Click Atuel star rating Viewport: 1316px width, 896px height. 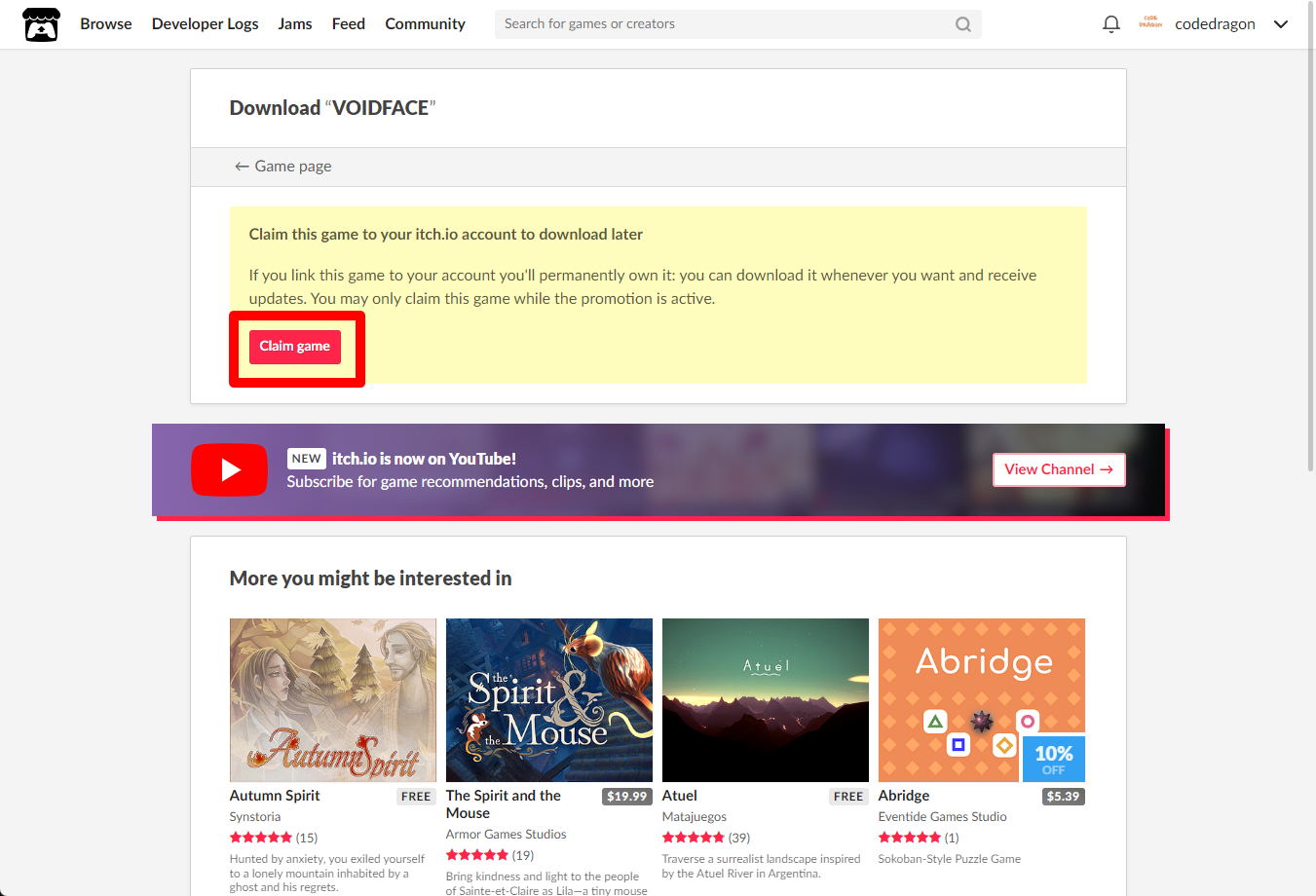pos(694,838)
